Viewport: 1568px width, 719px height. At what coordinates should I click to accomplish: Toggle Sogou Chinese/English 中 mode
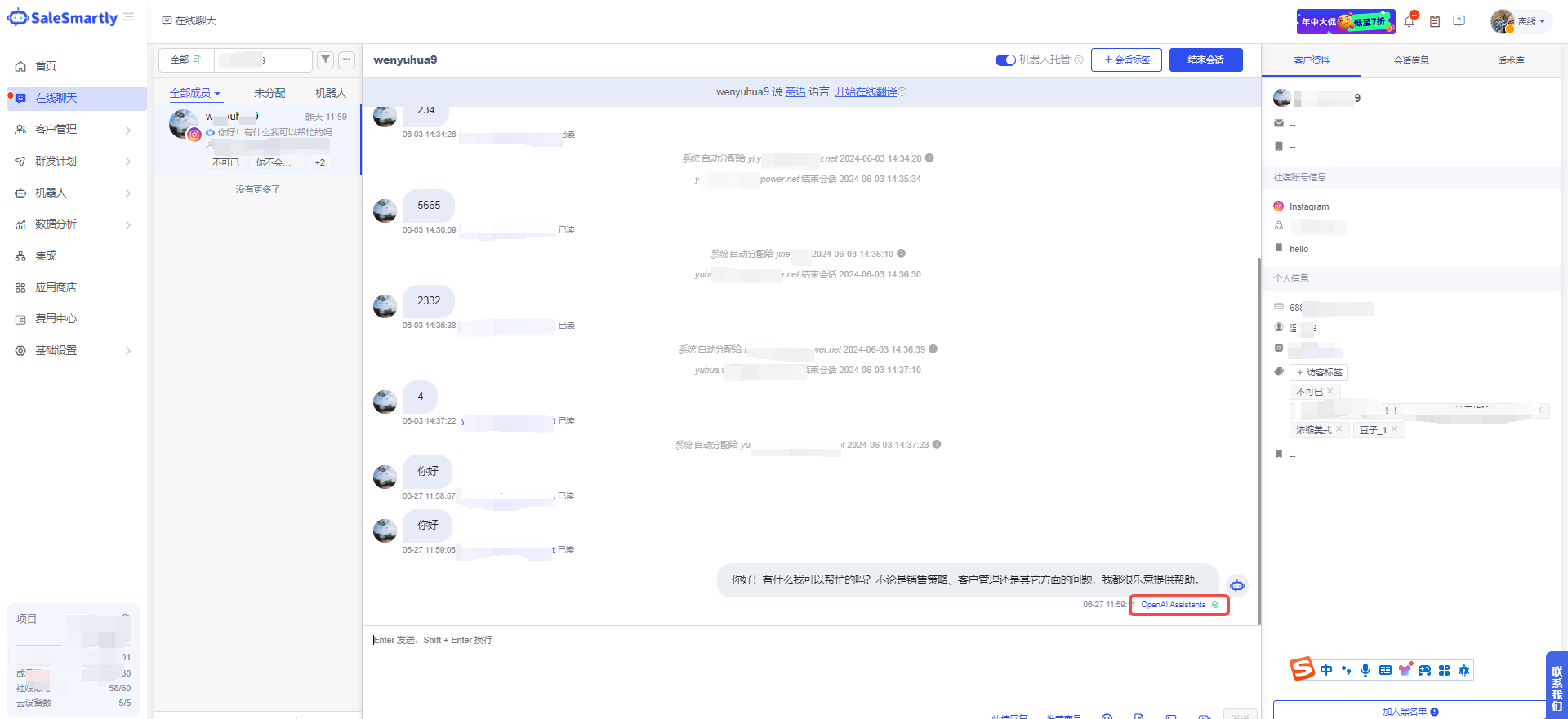coord(1326,670)
